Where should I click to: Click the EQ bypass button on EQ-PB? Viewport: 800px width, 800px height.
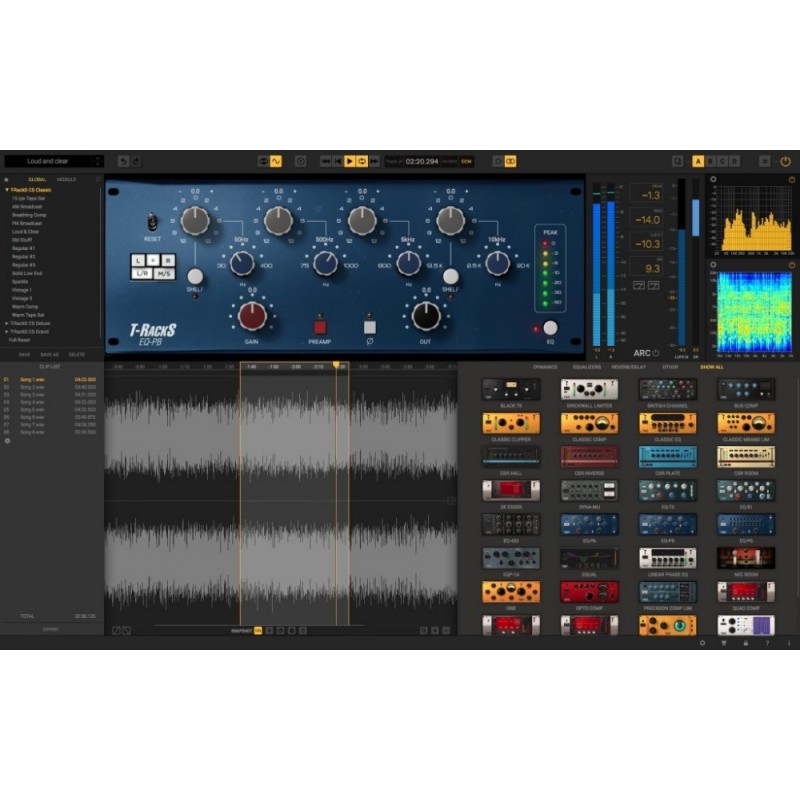click(x=551, y=328)
